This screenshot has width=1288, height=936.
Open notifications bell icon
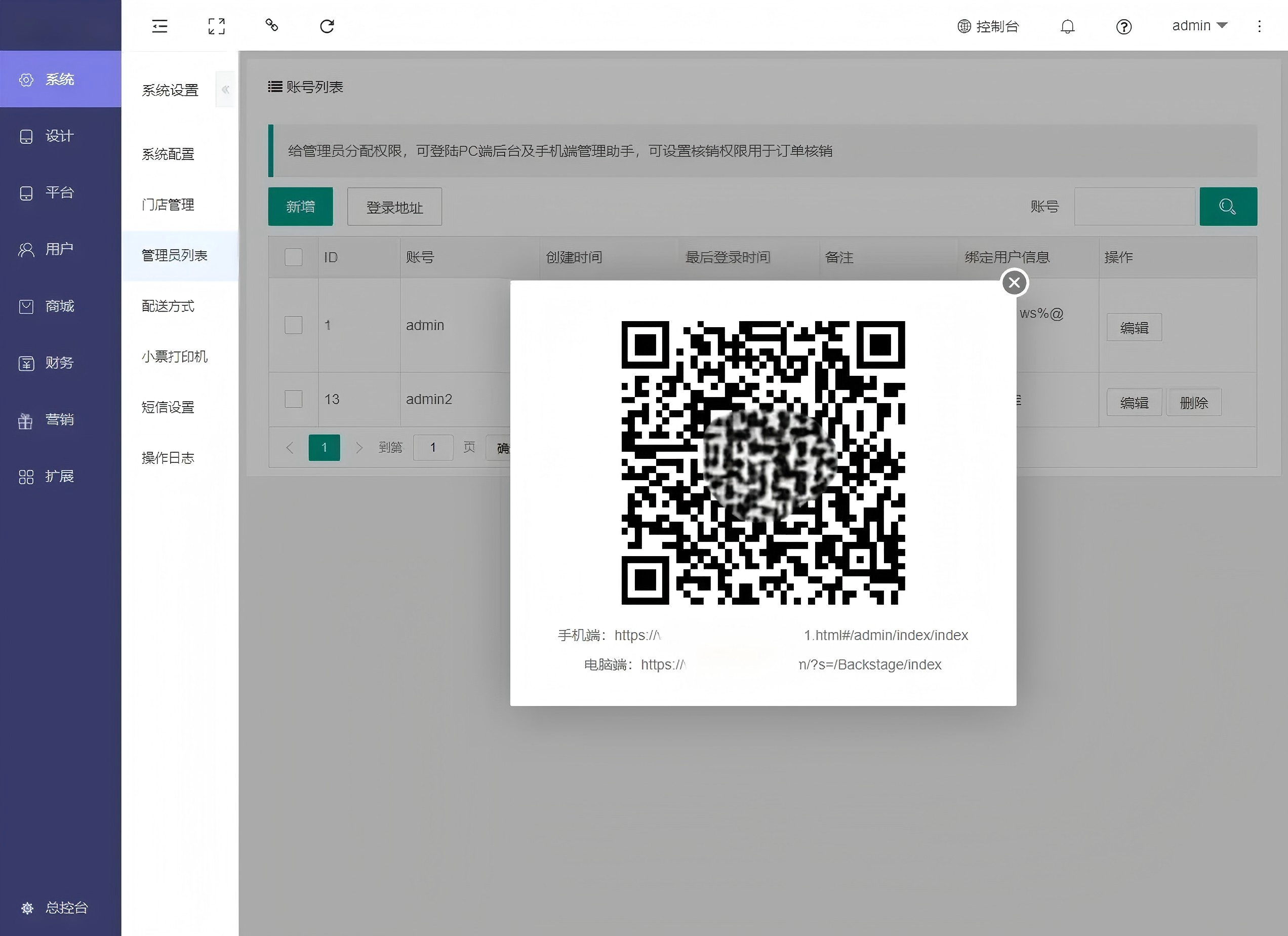(x=1067, y=27)
